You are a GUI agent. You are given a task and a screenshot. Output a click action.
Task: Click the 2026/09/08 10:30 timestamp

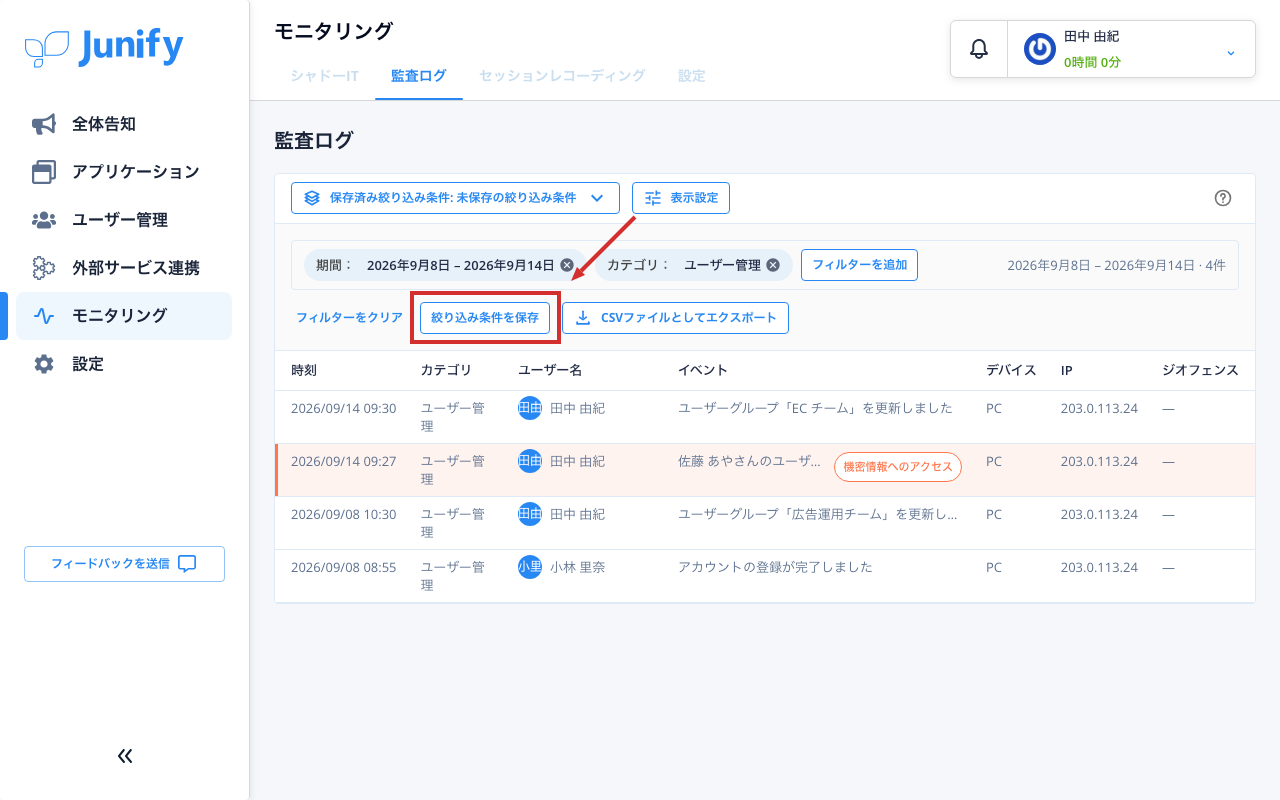coord(343,514)
